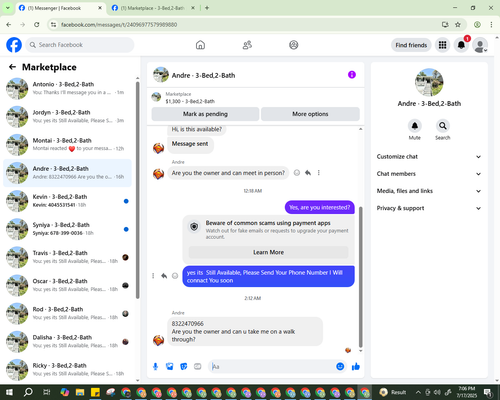Open the emoji picker in message box
500x400 pixels.
point(340,367)
